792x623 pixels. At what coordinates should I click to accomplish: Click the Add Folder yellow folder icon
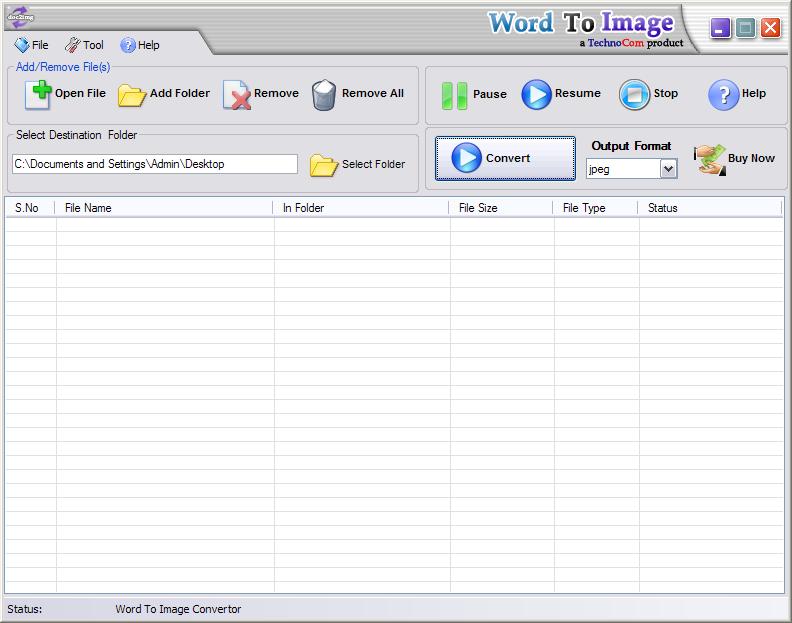click(x=132, y=95)
